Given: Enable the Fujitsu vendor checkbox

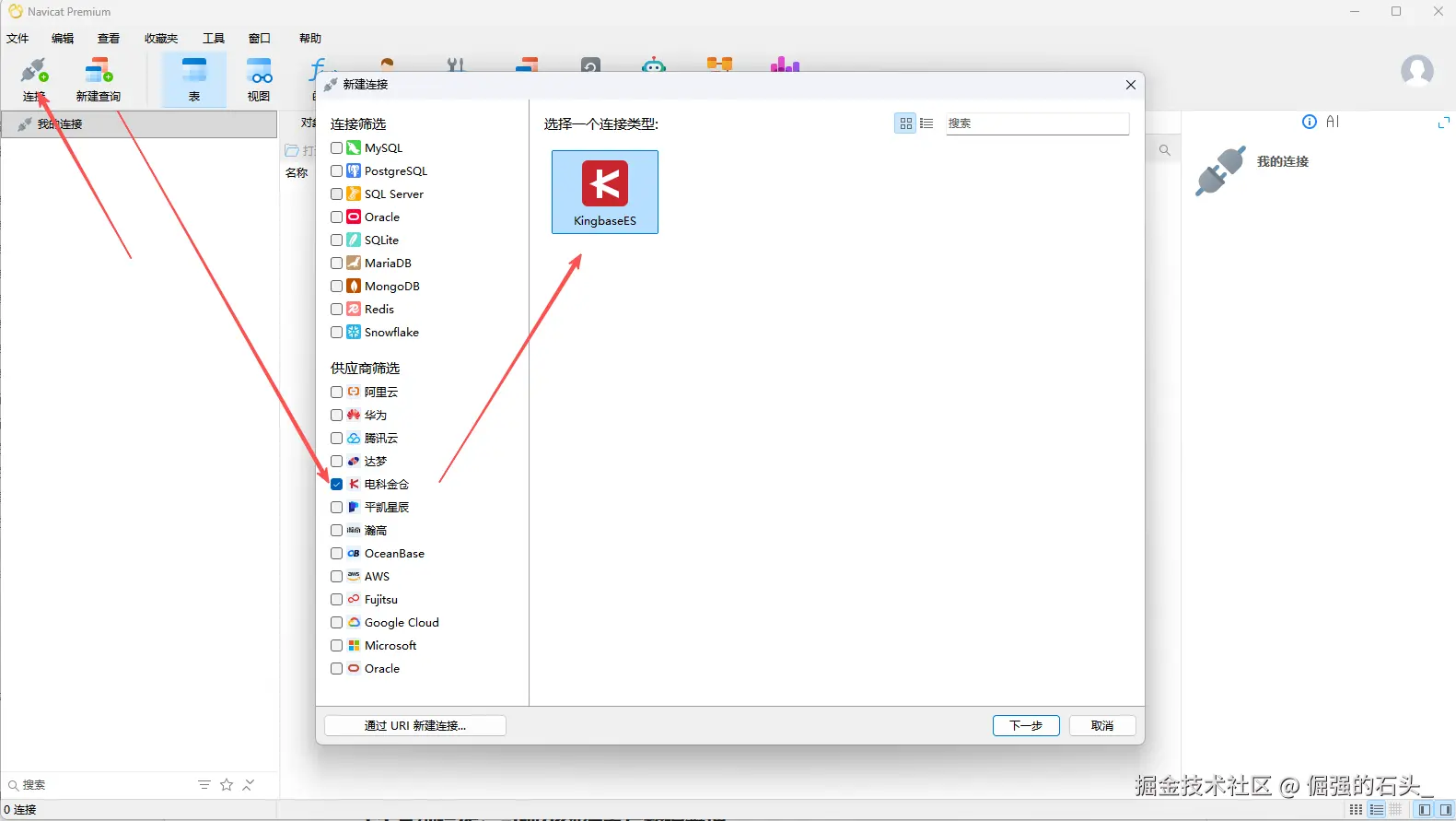Looking at the screenshot, I should pyautogui.click(x=337, y=599).
